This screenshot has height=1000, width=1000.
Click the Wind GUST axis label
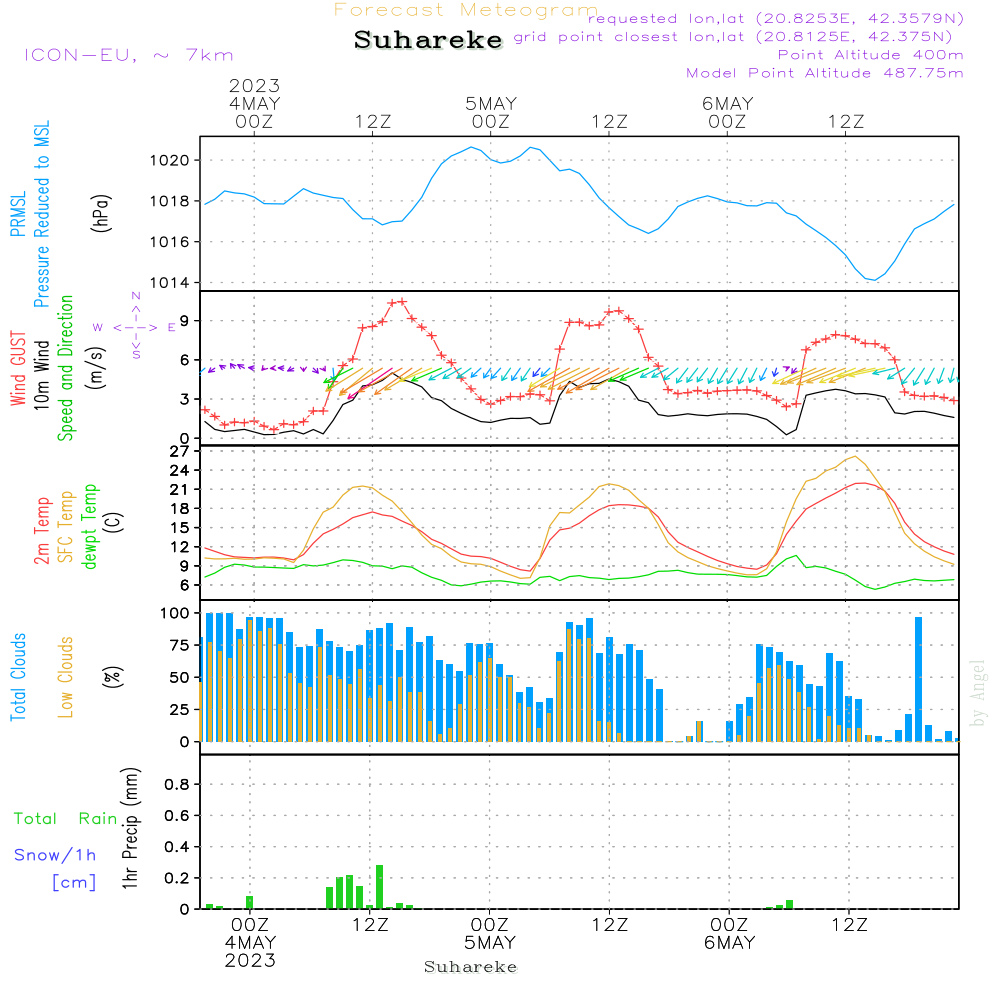pyautogui.click(x=18, y=368)
